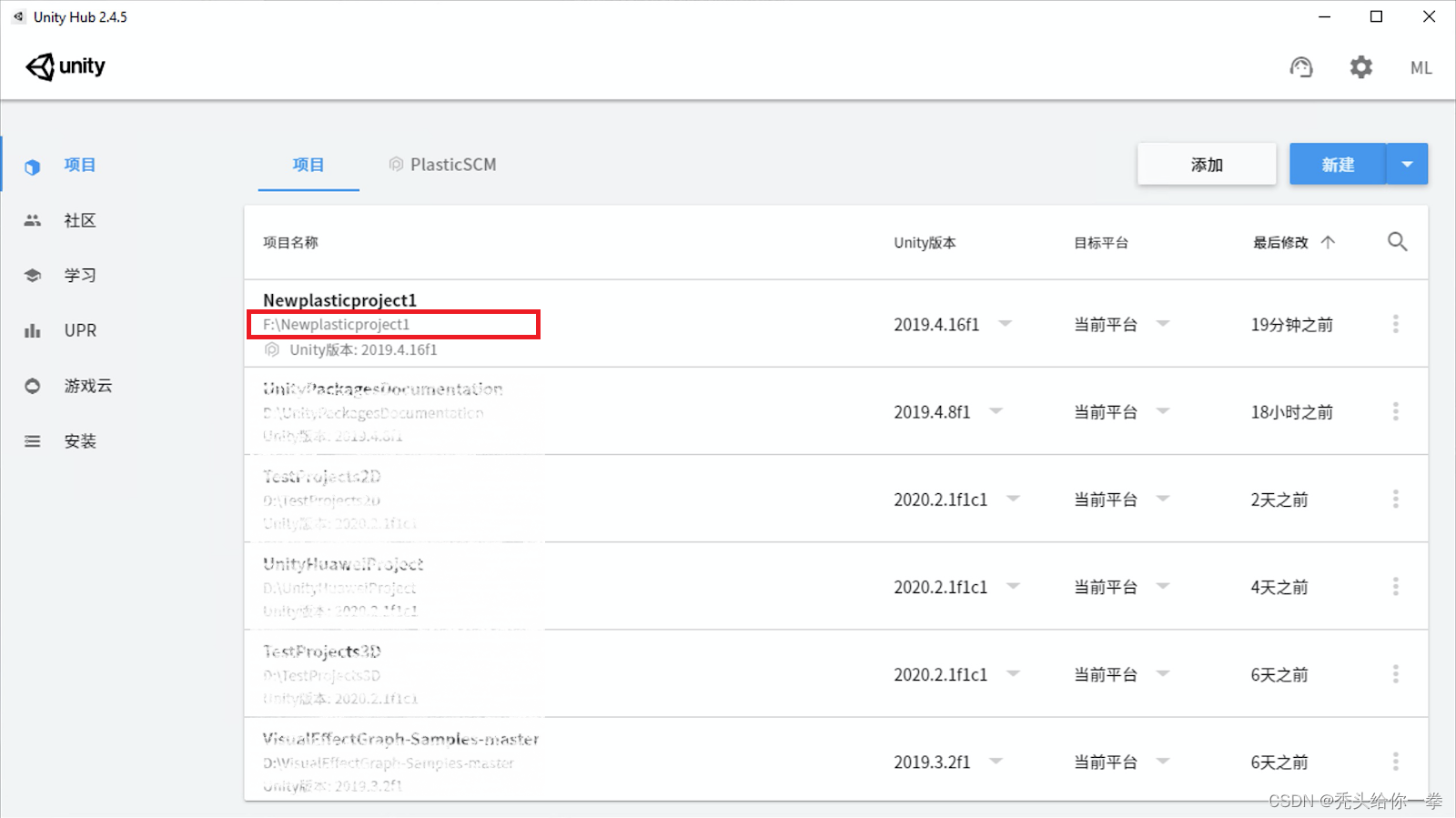Click the Unity logo in the header
This screenshot has width=1456, height=818.
click(66, 66)
